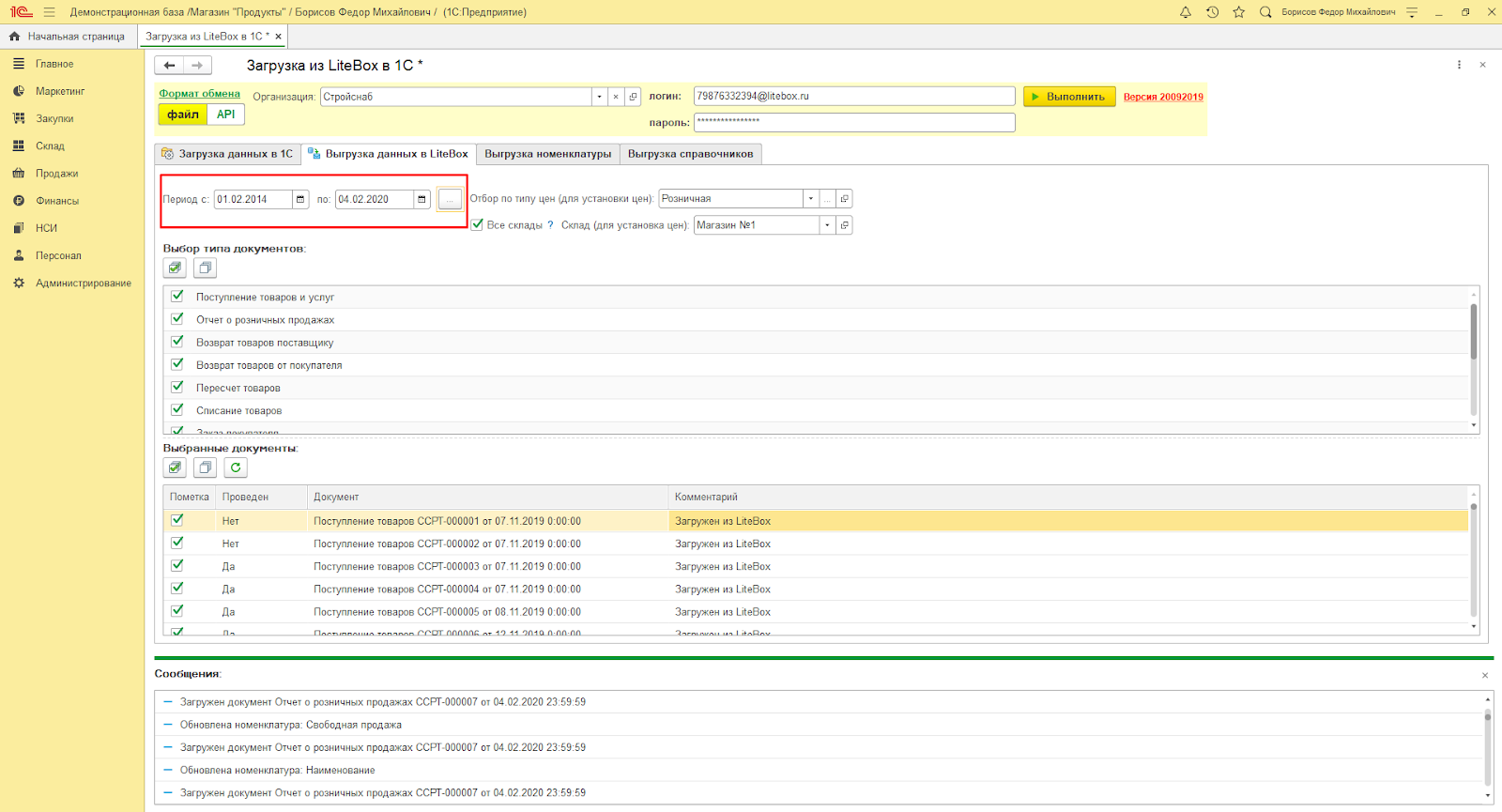
Task: Switch to Выгрузка номенклатуры tab
Action: (548, 154)
